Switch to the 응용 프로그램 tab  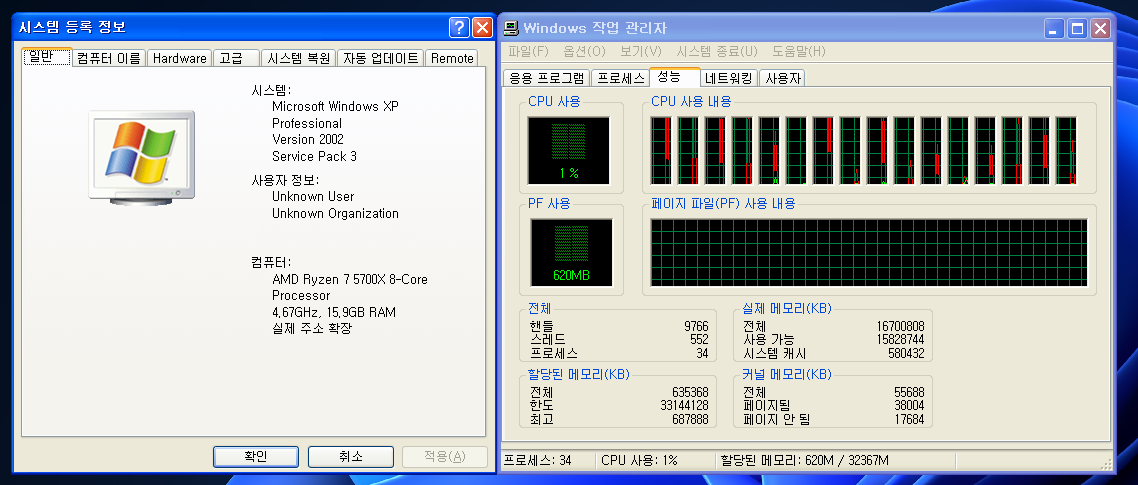(x=547, y=78)
